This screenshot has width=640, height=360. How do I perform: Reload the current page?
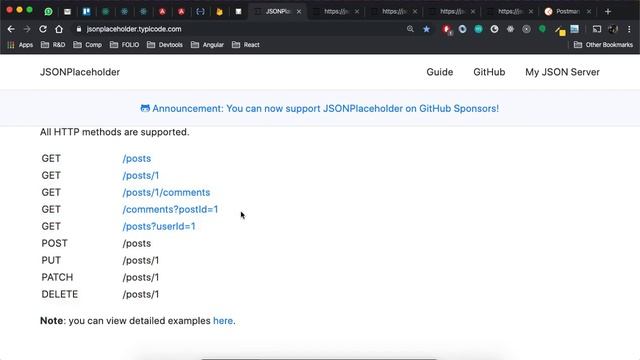[43, 29]
